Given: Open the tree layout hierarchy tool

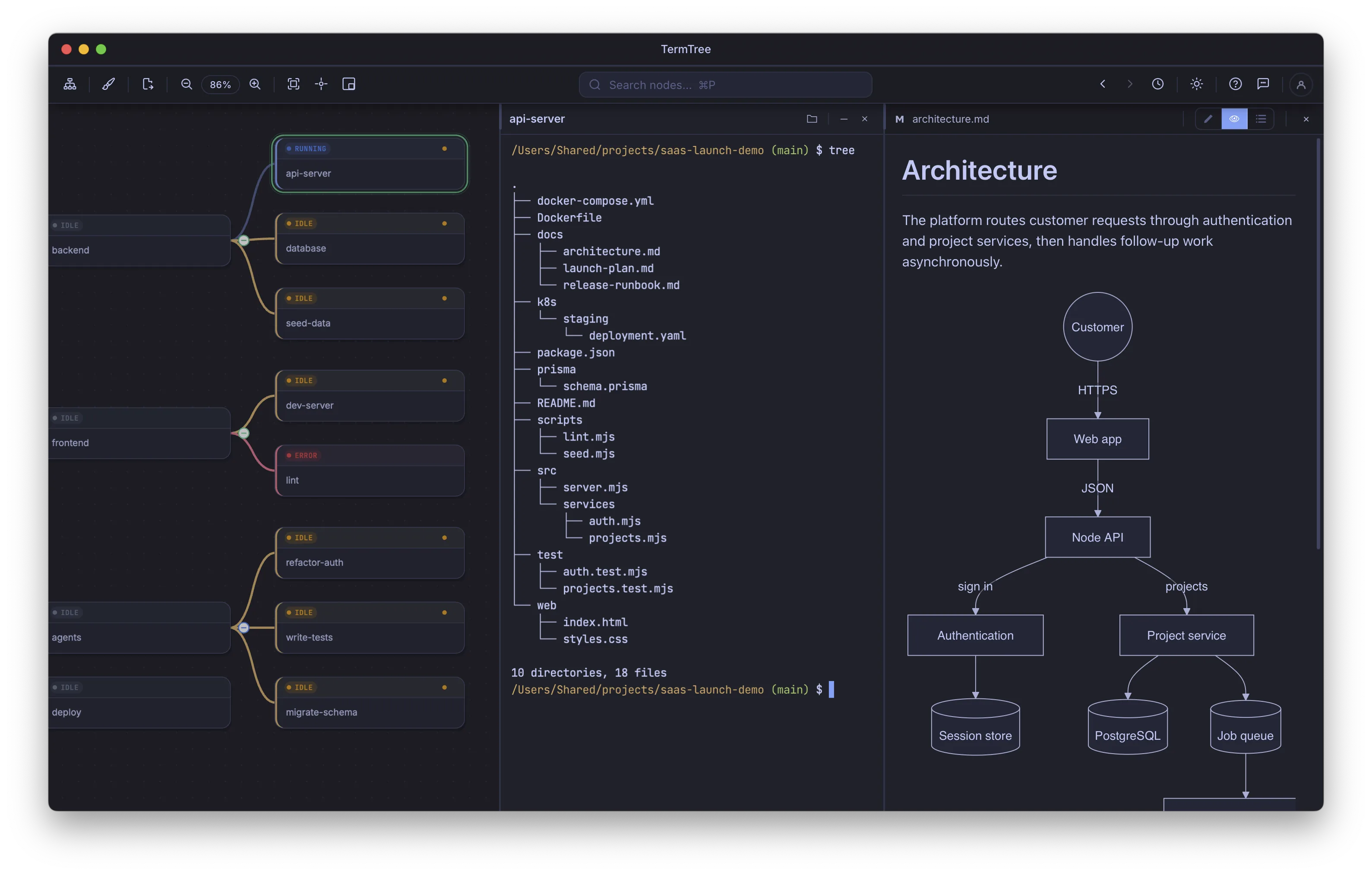Looking at the screenshot, I should pyautogui.click(x=70, y=84).
